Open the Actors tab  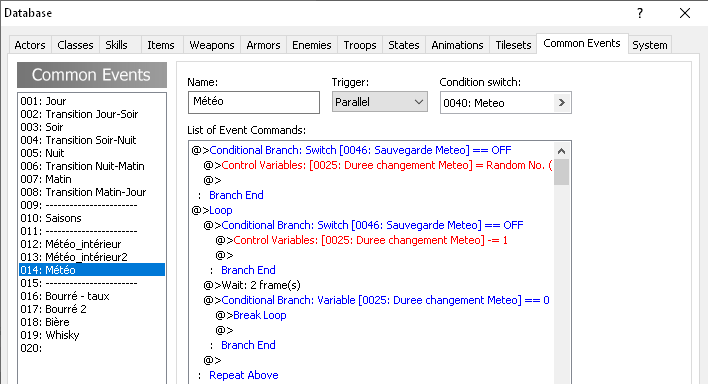(x=30, y=45)
